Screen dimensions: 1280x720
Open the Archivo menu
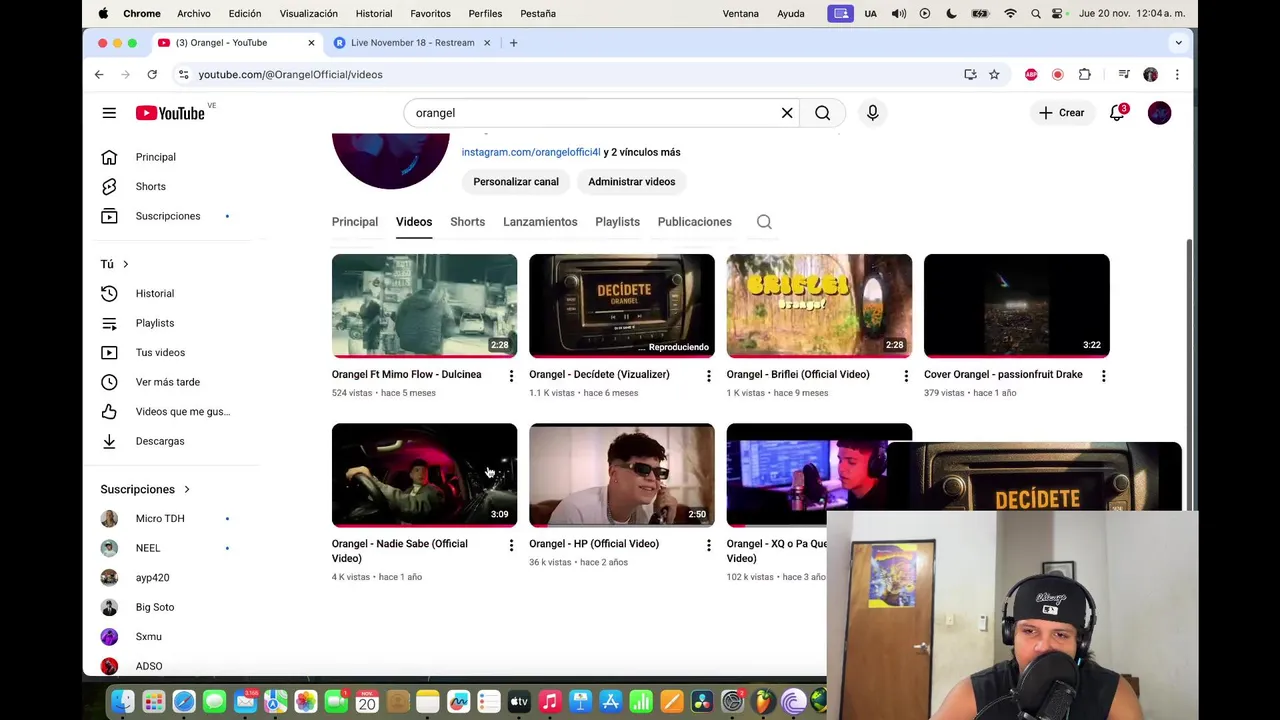click(194, 13)
